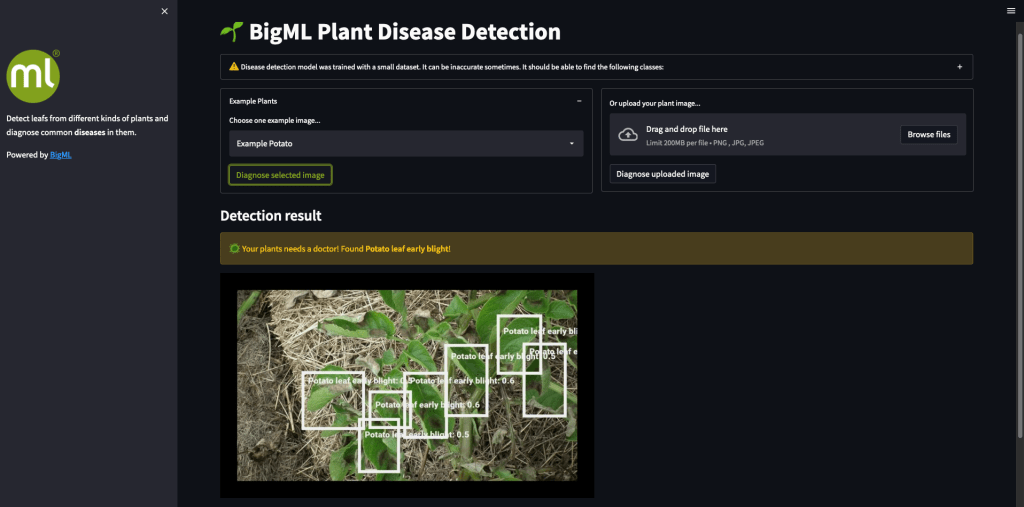The width and height of the screenshot is (1024, 507).
Task: Click the potato plant detection image
Action: click(406, 385)
